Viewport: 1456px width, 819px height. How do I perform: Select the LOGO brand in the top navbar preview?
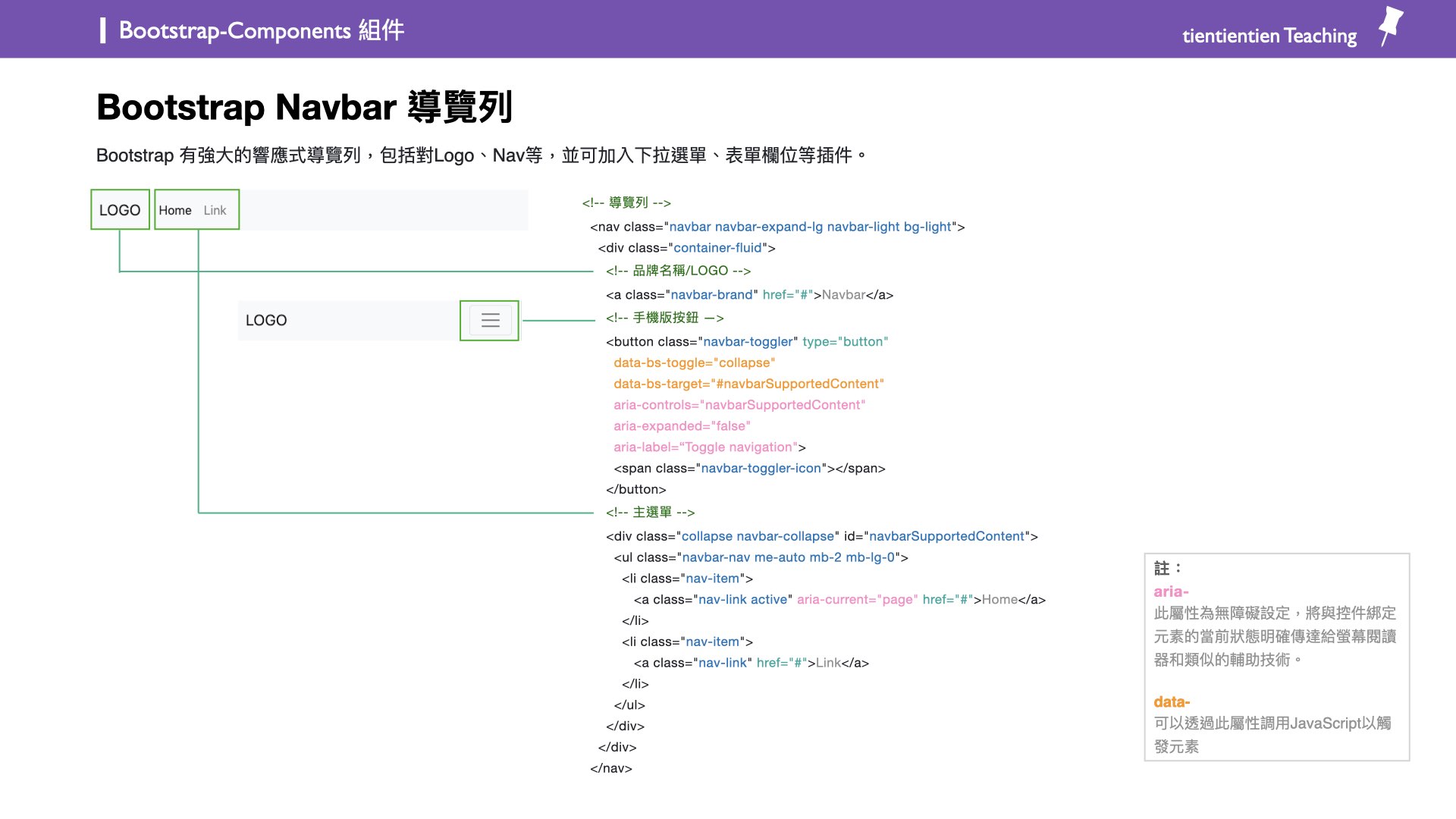119,210
